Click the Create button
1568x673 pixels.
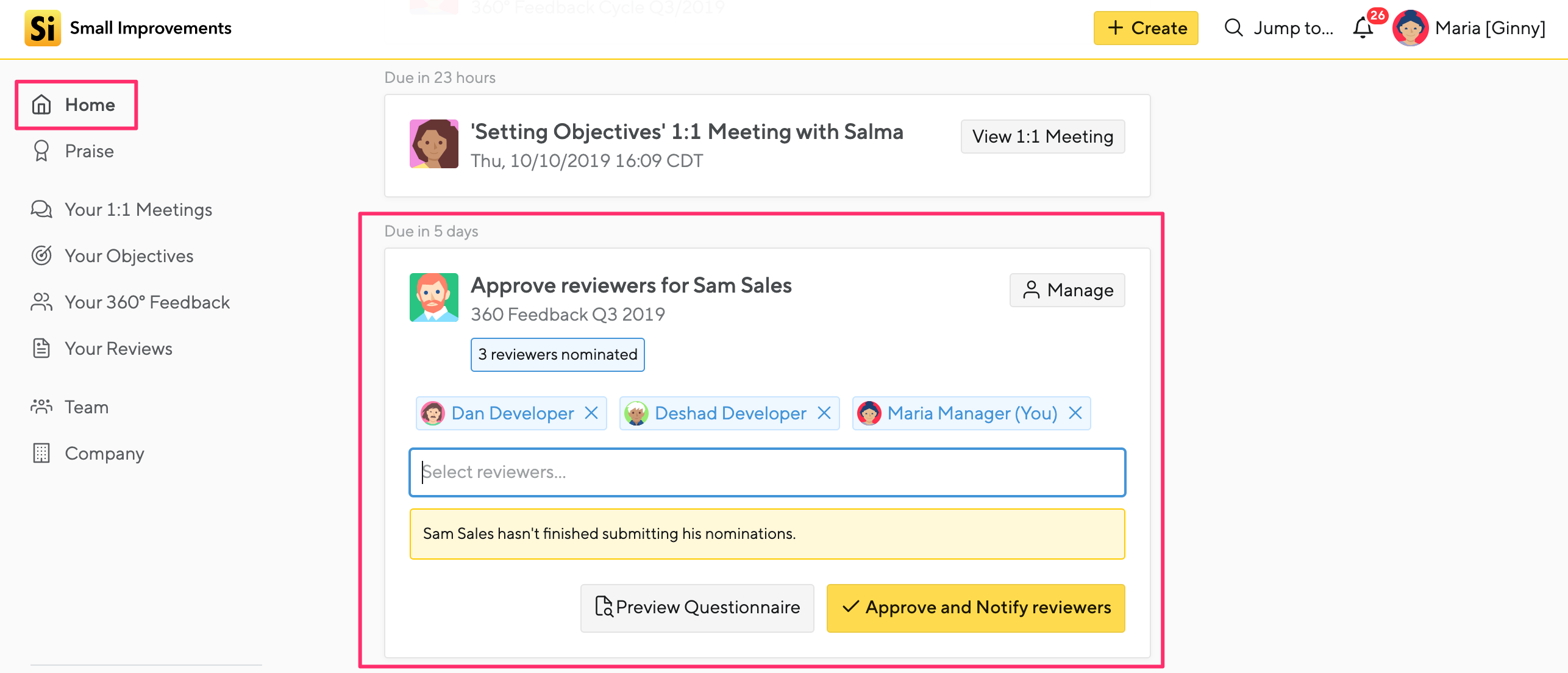pyautogui.click(x=1146, y=28)
